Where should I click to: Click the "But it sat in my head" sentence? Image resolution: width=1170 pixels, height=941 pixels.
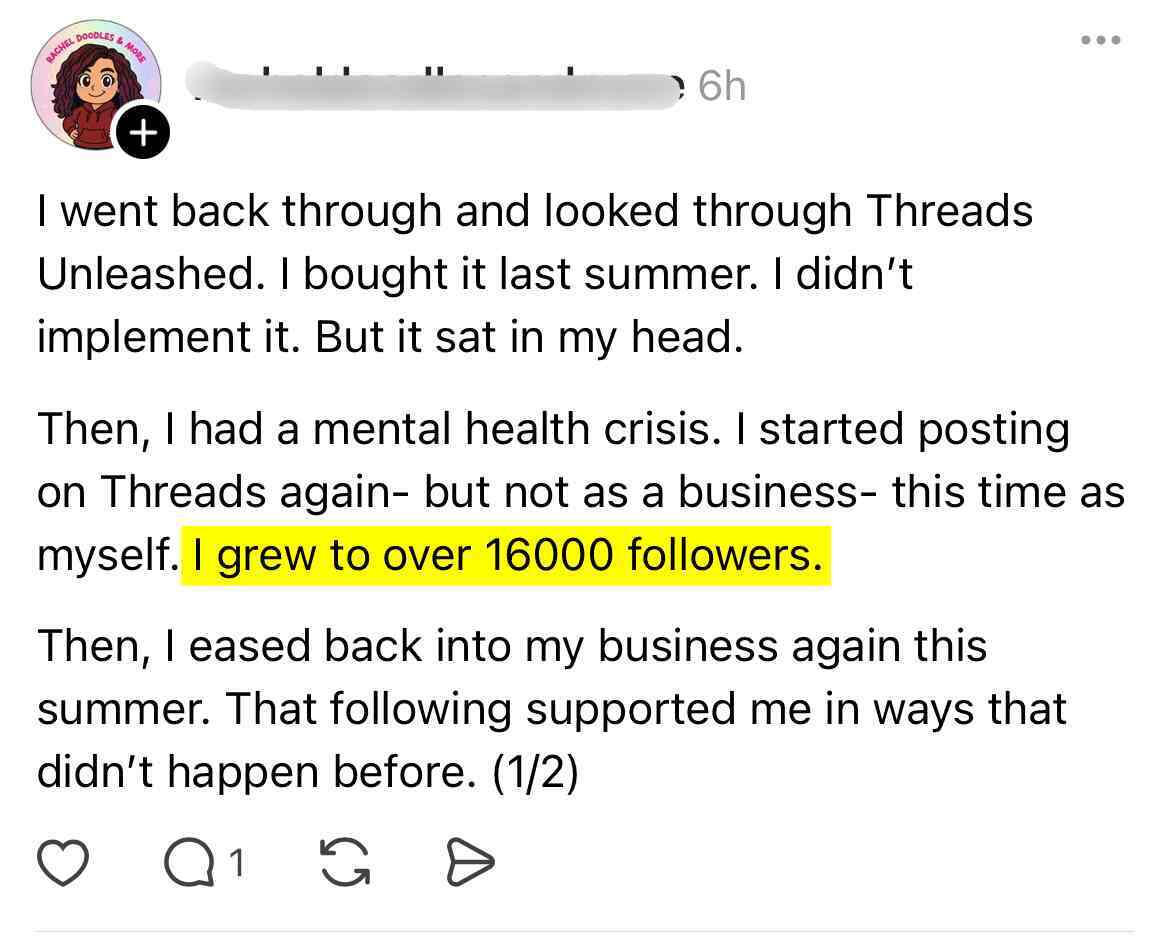point(529,337)
